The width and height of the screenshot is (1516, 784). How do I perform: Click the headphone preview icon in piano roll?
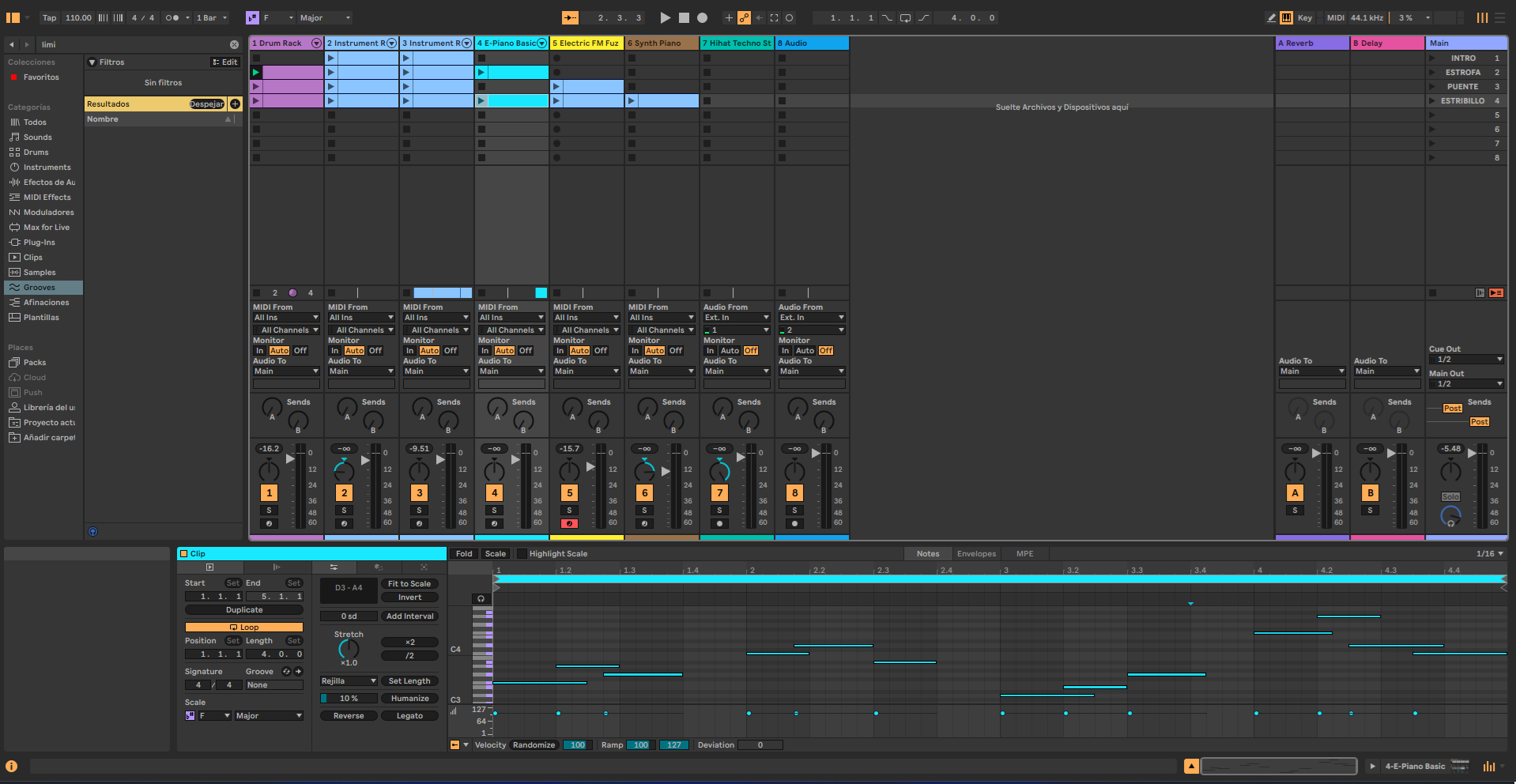tap(481, 598)
